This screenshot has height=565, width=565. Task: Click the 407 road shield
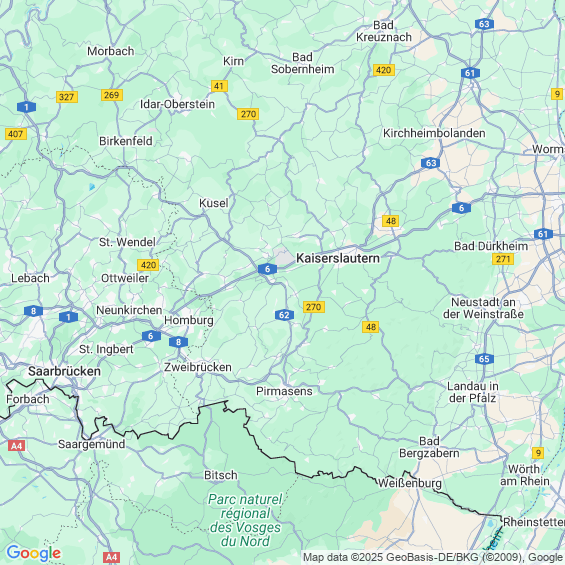tap(15, 134)
